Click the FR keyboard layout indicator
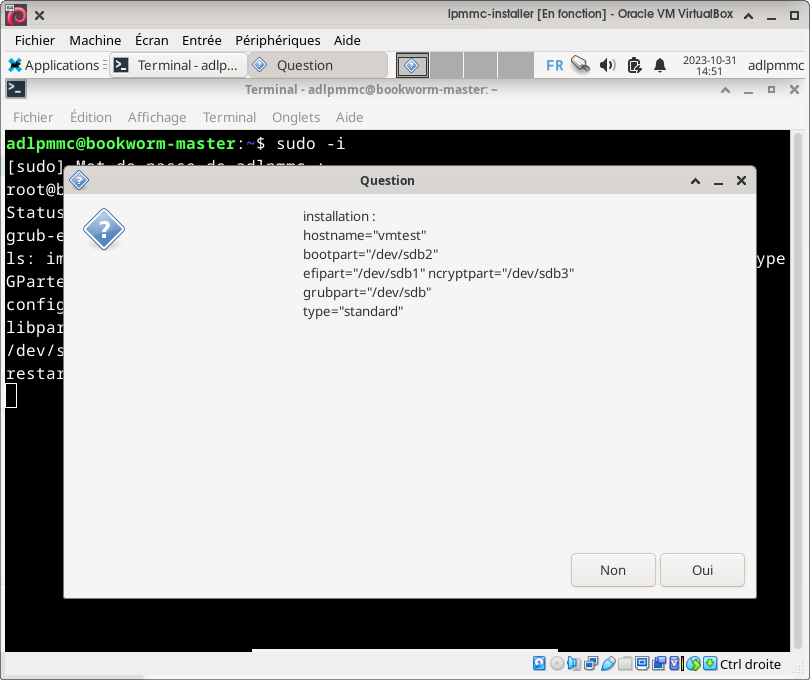Screen dimensions: 810x680 point(554,65)
